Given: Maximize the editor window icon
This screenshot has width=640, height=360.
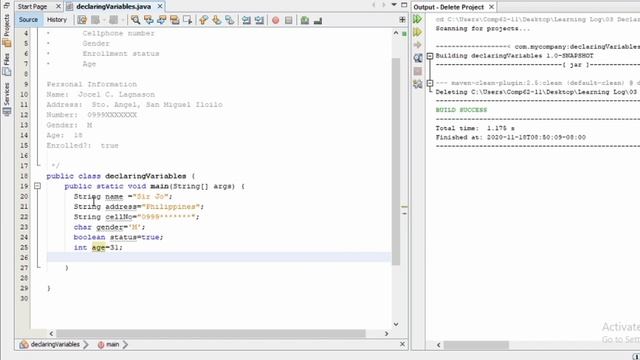Looking at the screenshot, I should click(x=404, y=5).
